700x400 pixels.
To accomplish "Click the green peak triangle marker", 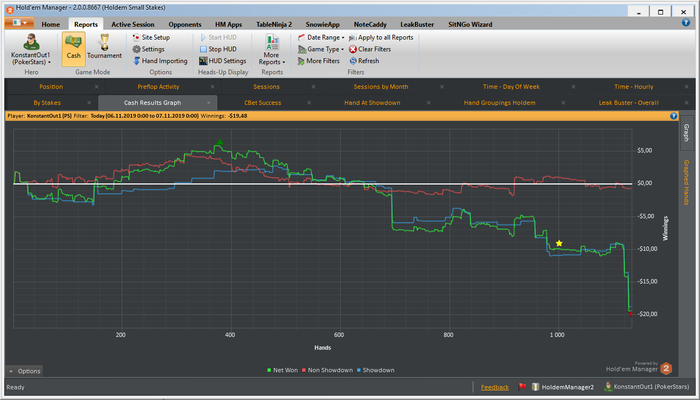I will click(x=219, y=142).
